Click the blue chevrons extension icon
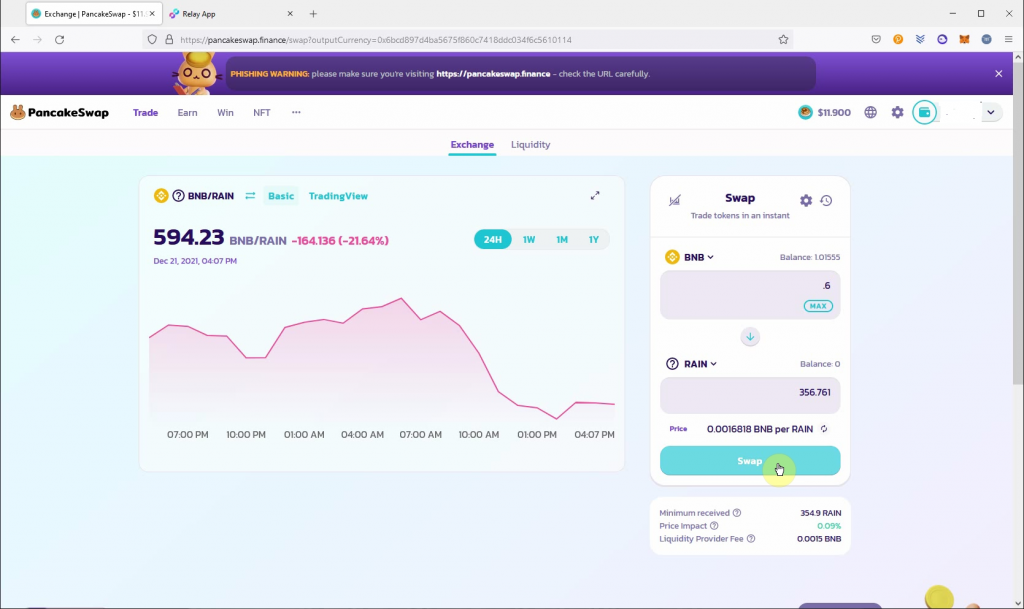The width and height of the screenshot is (1024, 609). 920,40
